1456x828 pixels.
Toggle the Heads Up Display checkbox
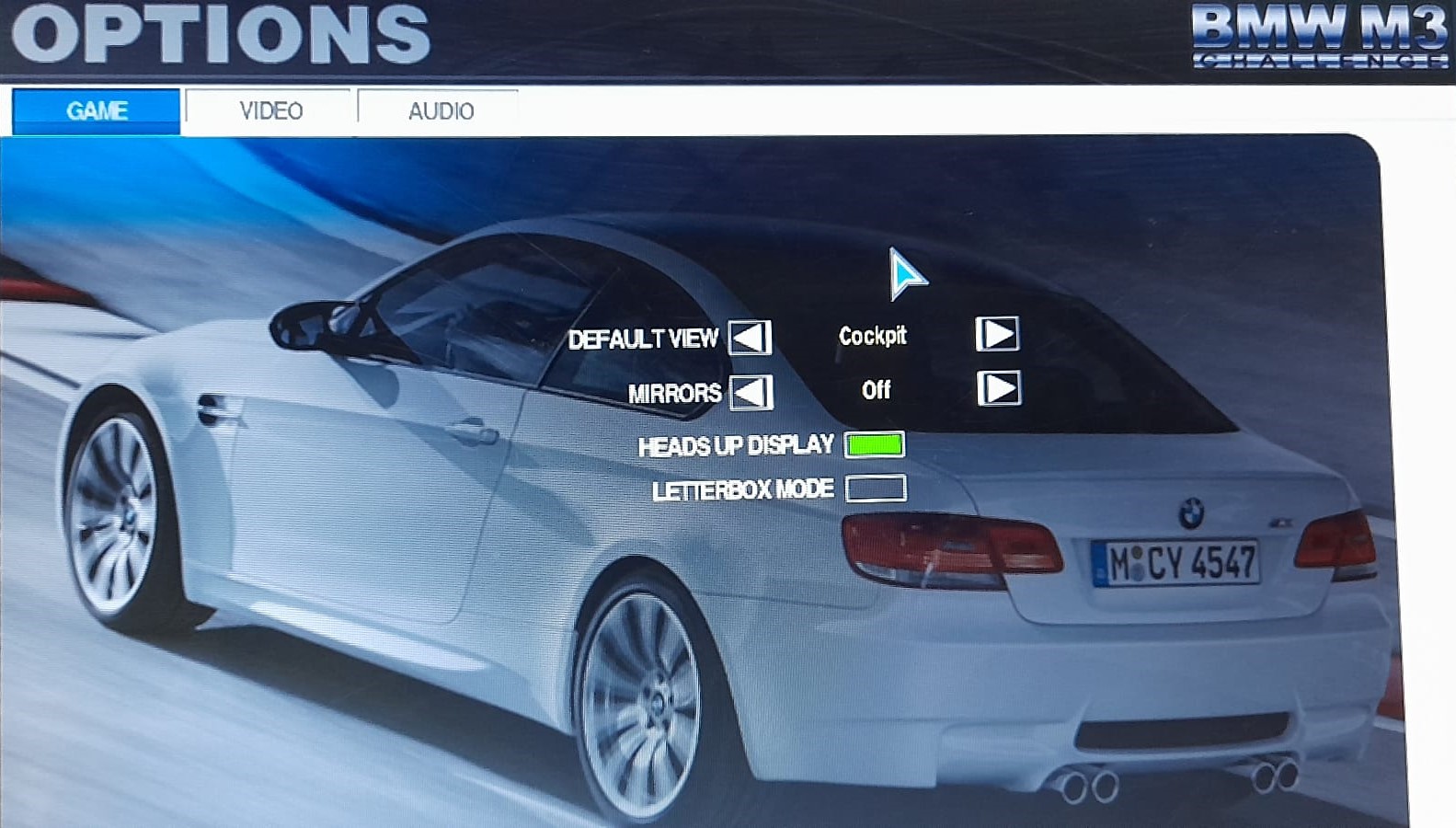pos(875,445)
